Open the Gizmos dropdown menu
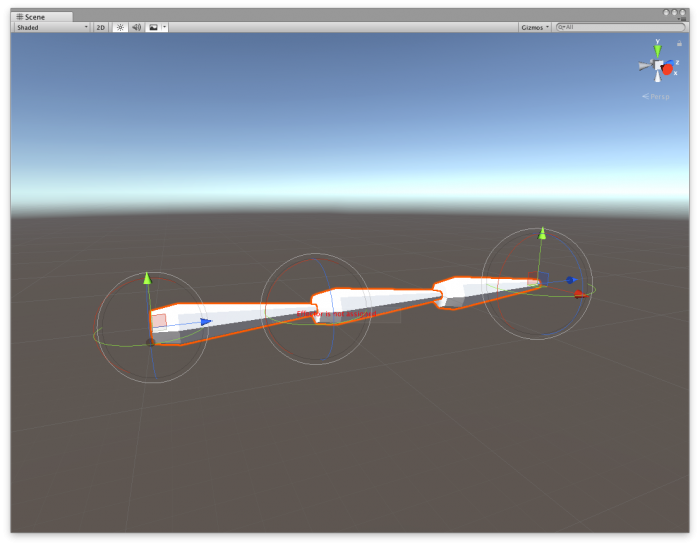Image resolution: width=700 pixels, height=546 pixels. pos(535,27)
